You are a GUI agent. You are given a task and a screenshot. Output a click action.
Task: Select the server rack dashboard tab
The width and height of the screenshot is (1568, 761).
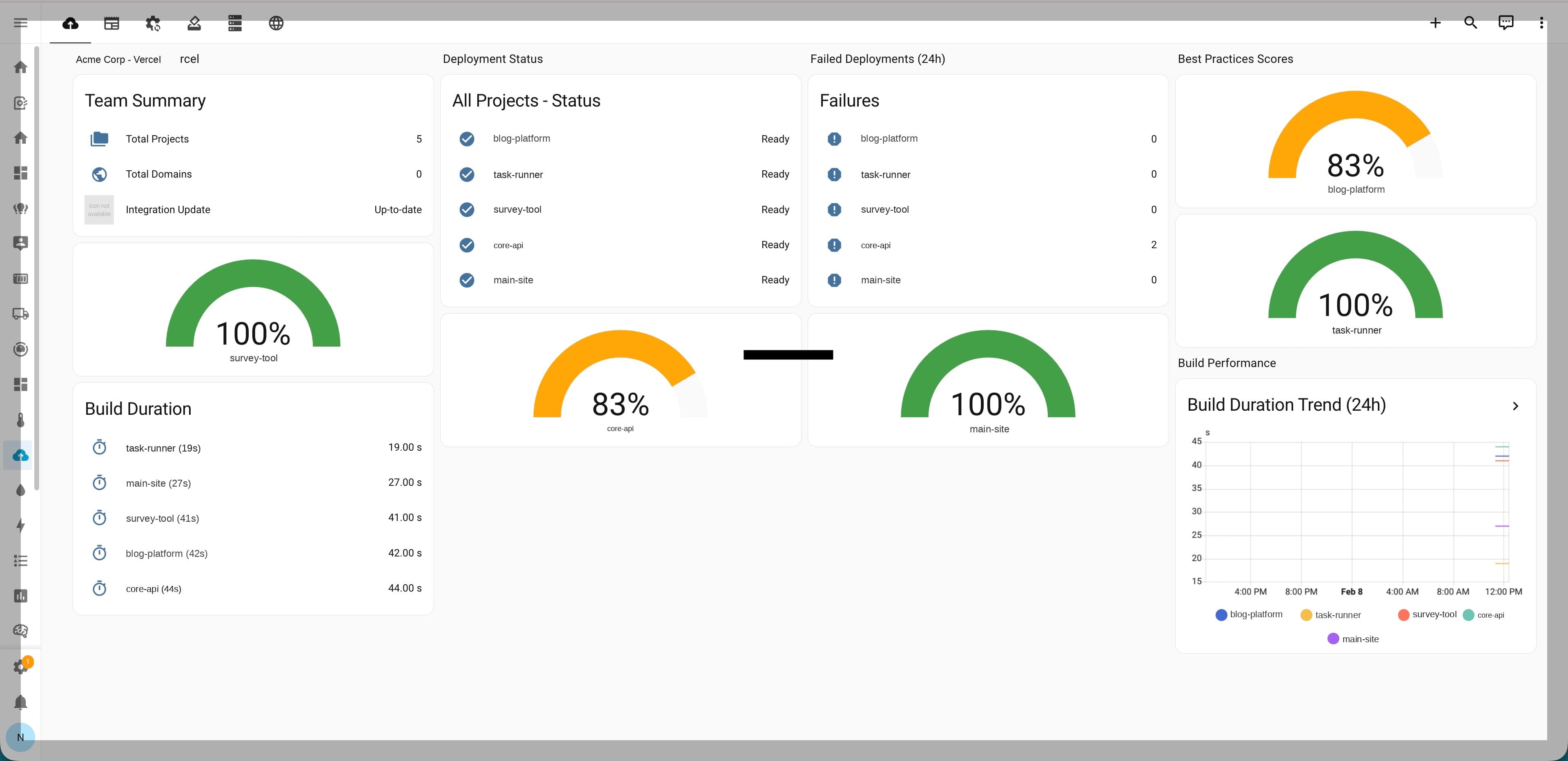(234, 23)
